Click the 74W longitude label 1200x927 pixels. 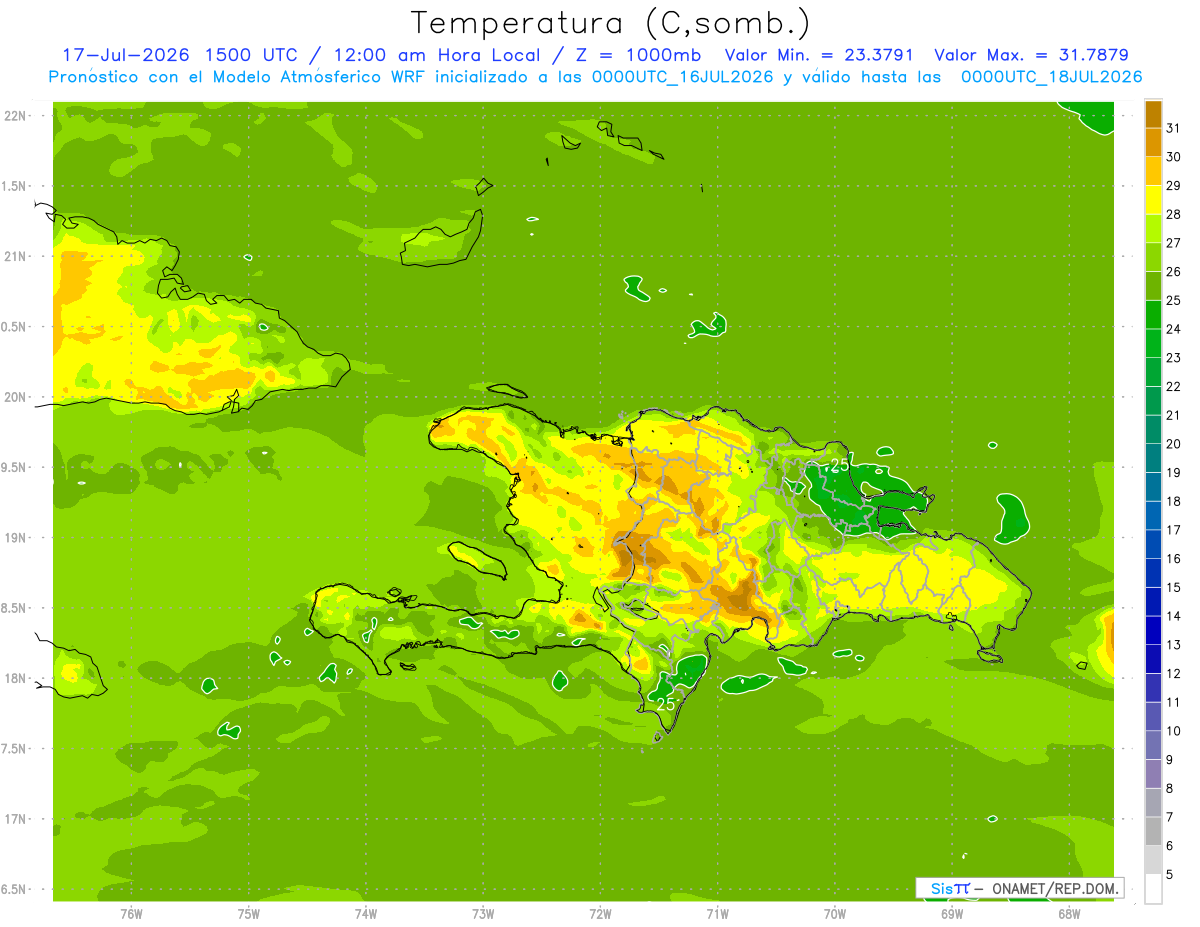click(366, 913)
